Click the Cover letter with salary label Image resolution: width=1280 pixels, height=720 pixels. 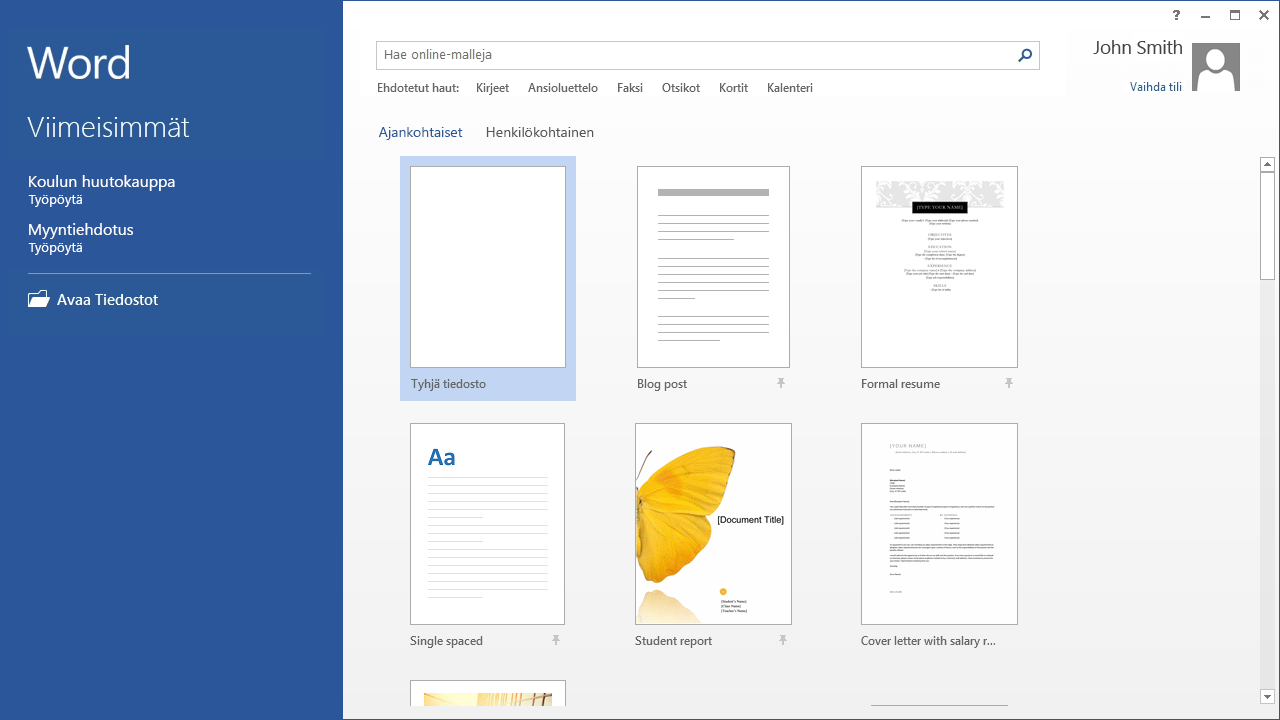pyautogui.click(x=928, y=641)
